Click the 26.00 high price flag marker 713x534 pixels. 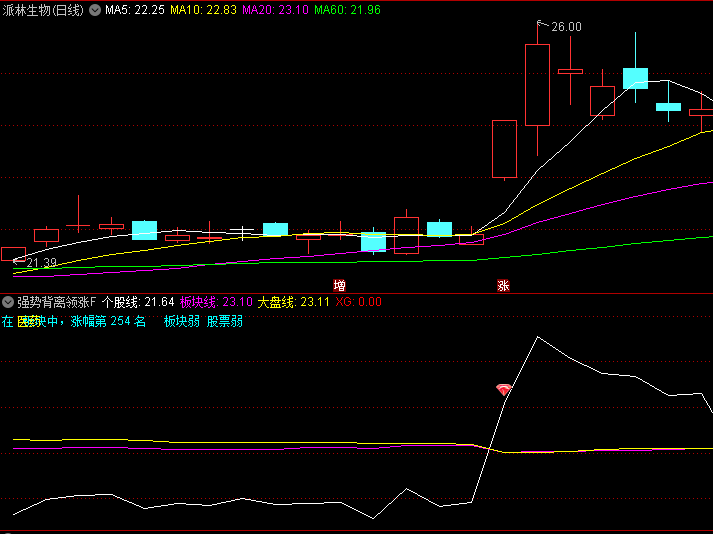point(561,27)
